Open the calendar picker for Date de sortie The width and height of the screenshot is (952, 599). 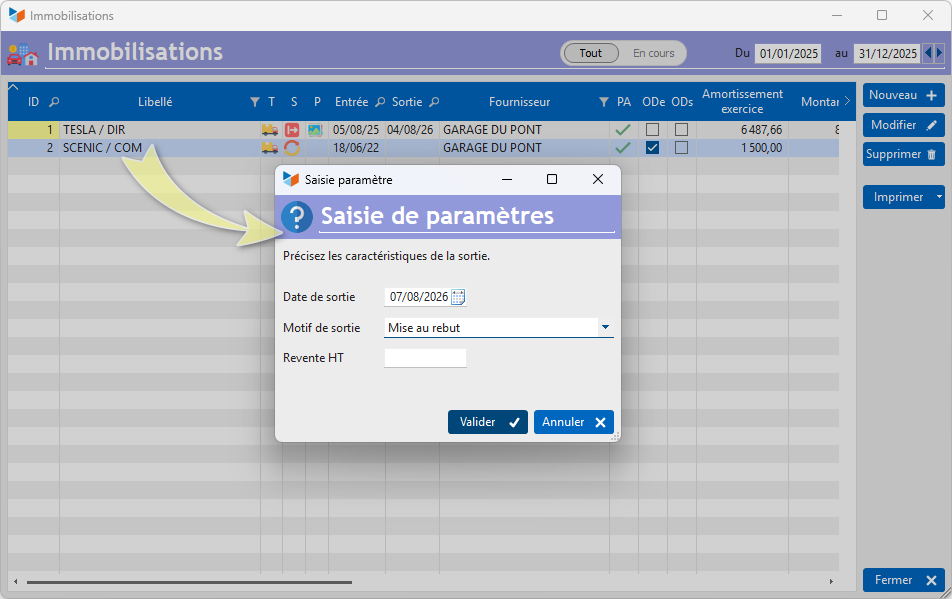point(458,297)
